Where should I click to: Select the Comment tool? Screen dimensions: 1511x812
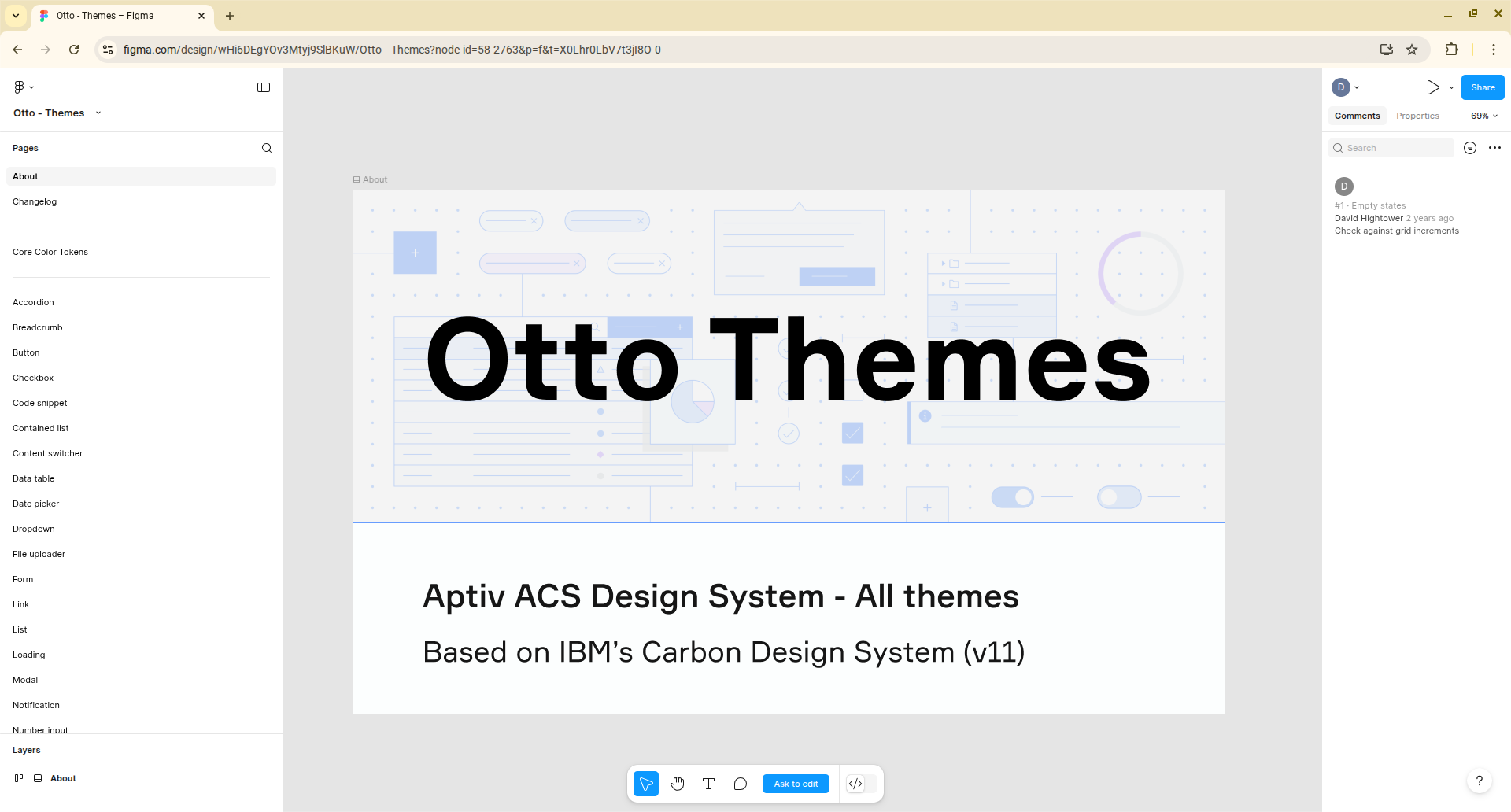(x=740, y=784)
